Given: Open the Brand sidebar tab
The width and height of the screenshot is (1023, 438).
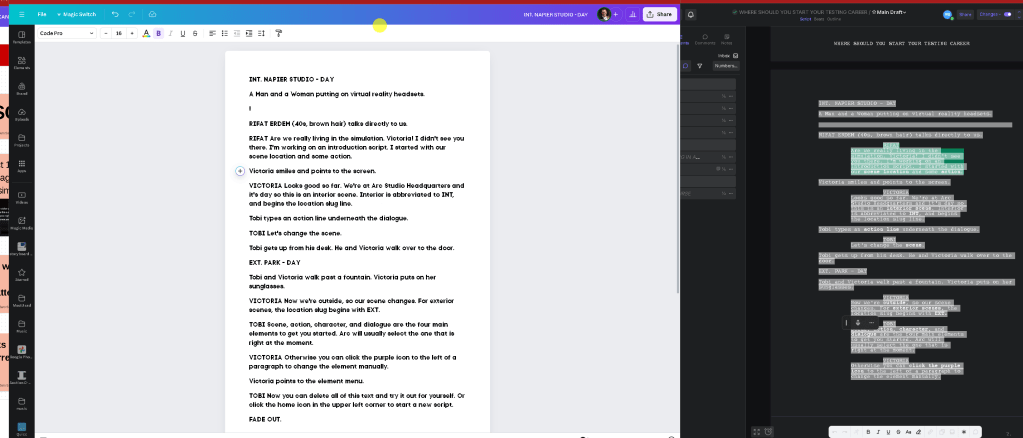Looking at the screenshot, I should point(22,89).
